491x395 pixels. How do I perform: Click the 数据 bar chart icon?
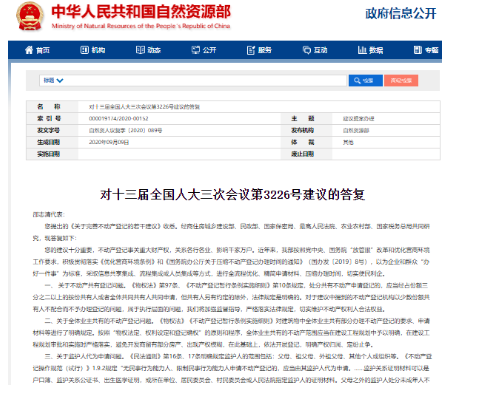click(362, 50)
